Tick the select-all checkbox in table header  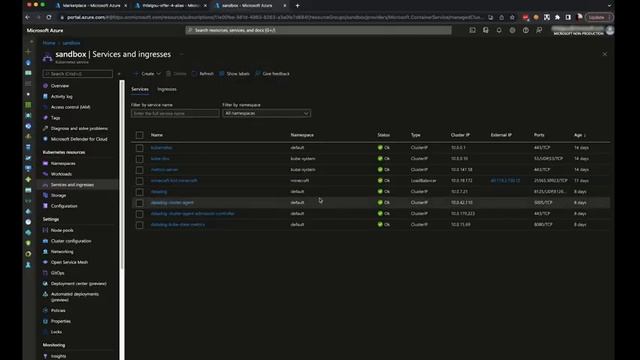(x=140, y=135)
